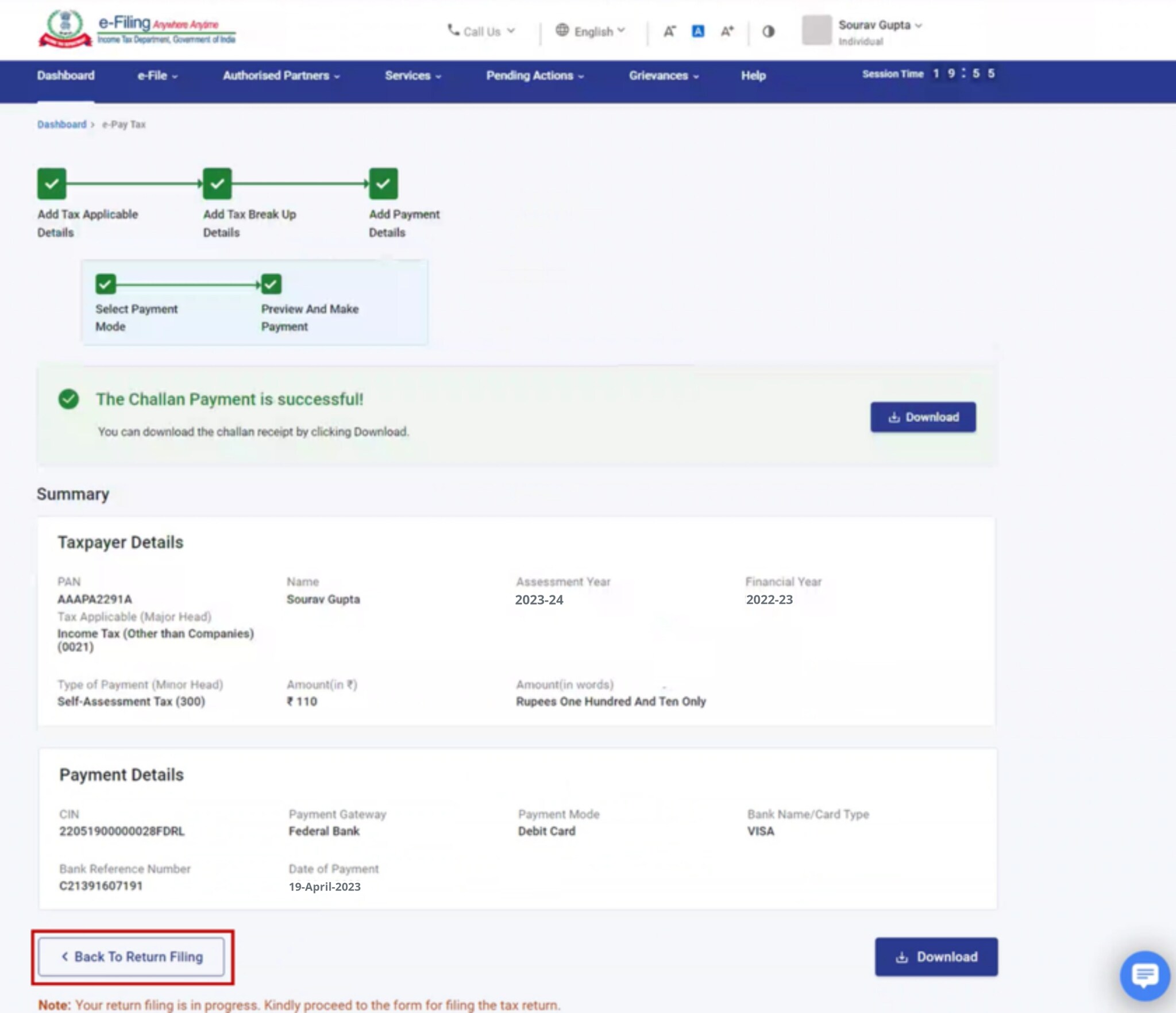Image resolution: width=1176 pixels, height=1013 pixels.
Task: Download challan receipt from success banner
Action: pos(923,417)
